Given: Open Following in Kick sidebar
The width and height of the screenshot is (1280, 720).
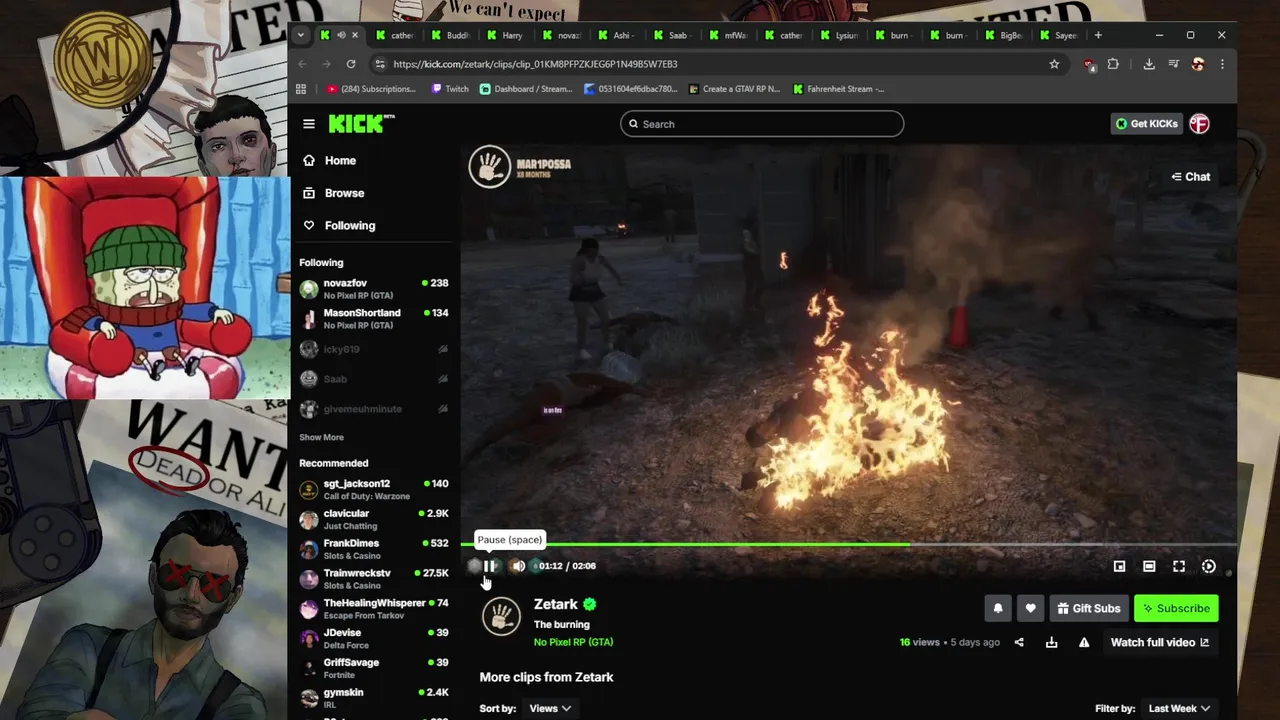Looking at the screenshot, I should [374, 225].
